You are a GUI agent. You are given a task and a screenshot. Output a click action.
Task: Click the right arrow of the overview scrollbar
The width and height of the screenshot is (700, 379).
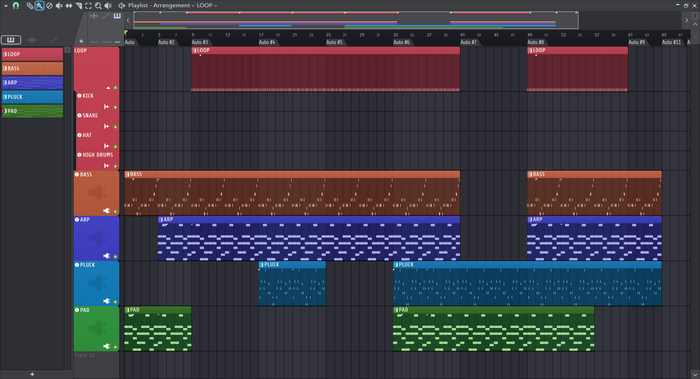point(687,20)
